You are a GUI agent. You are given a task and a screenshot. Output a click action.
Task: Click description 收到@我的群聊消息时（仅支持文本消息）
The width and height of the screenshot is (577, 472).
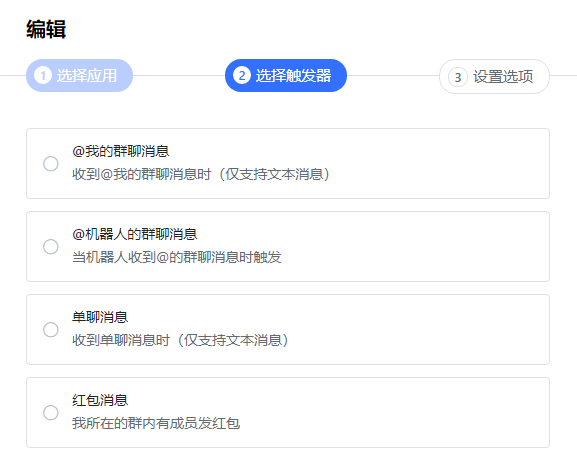(x=201, y=174)
